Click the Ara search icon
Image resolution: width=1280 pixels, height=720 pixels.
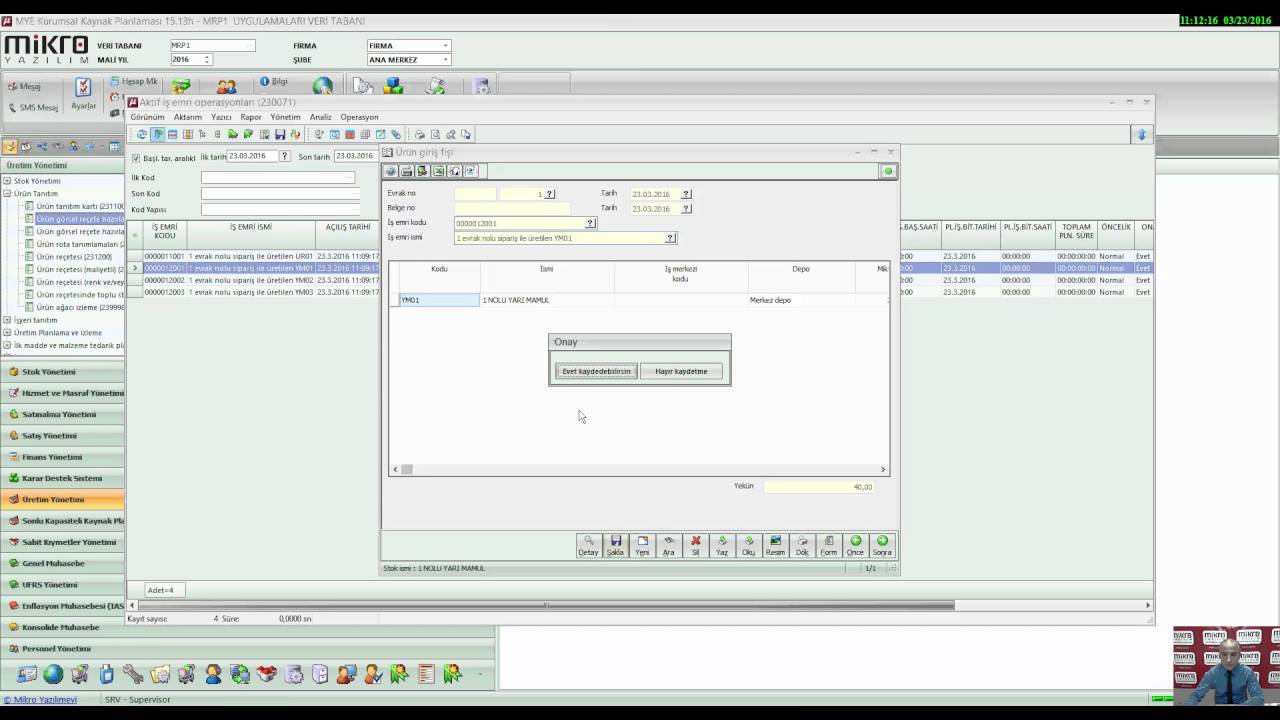pyautogui.click(x=669, y=545)
